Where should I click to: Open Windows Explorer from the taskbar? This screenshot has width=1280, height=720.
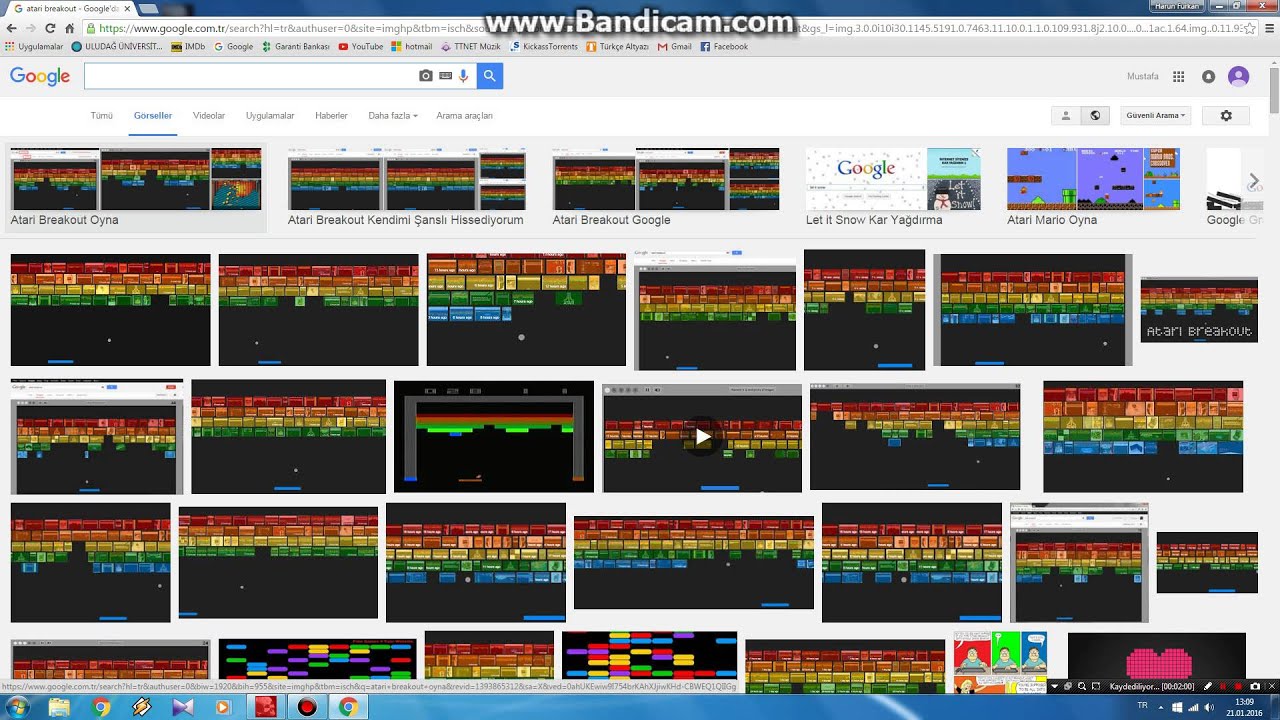(59, 707)
